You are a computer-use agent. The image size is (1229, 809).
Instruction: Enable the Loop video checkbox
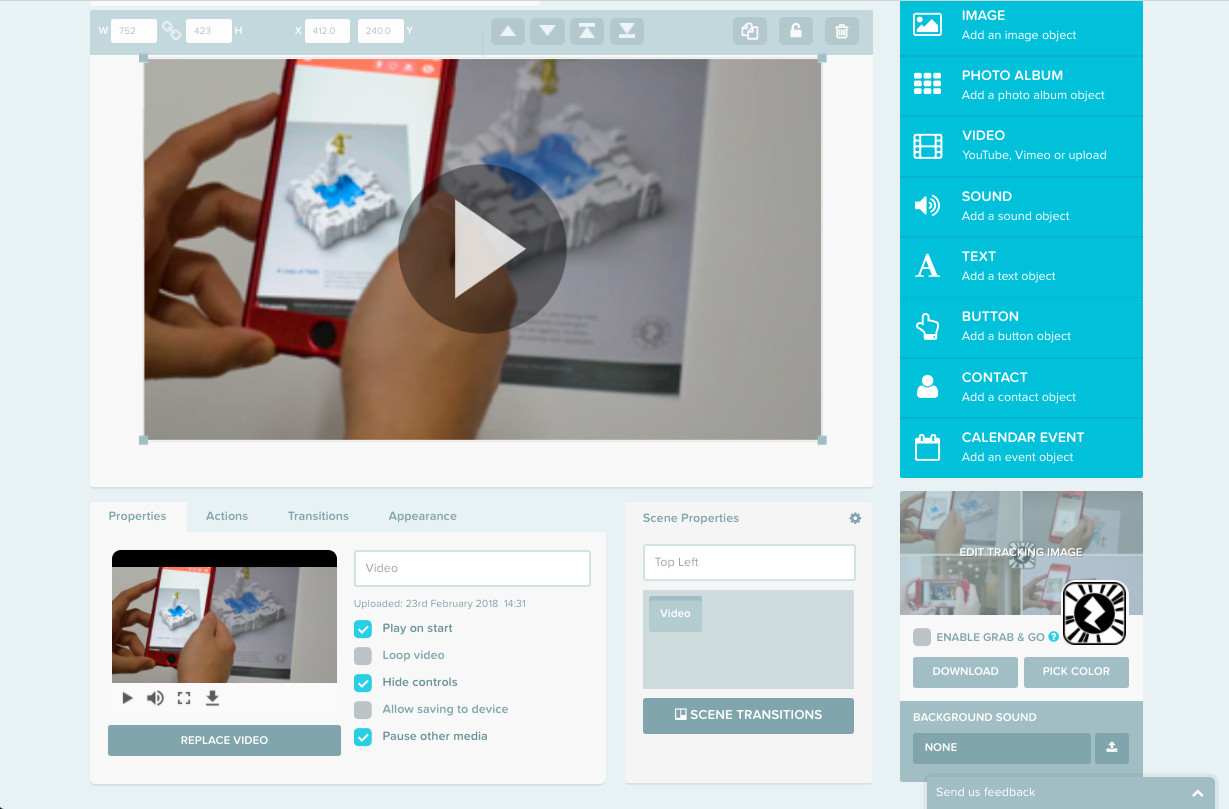363,656
